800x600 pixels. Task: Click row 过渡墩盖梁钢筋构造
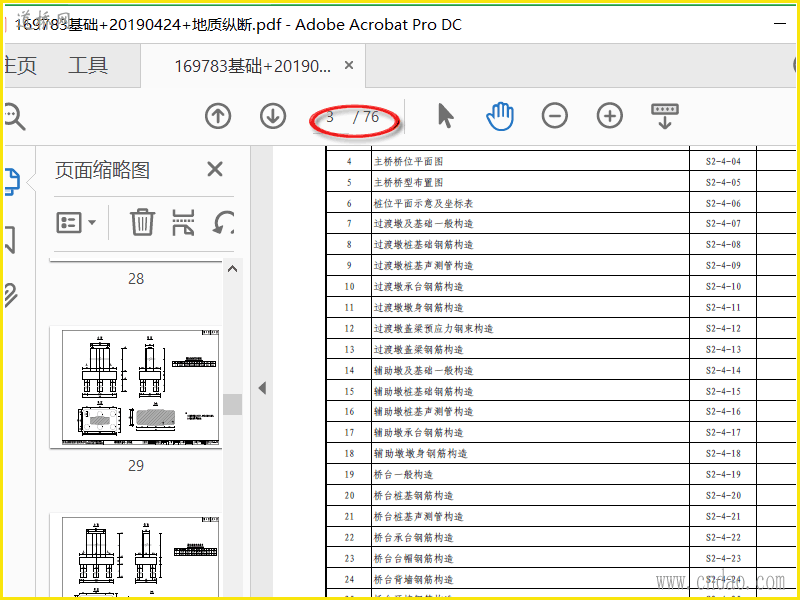561,349
